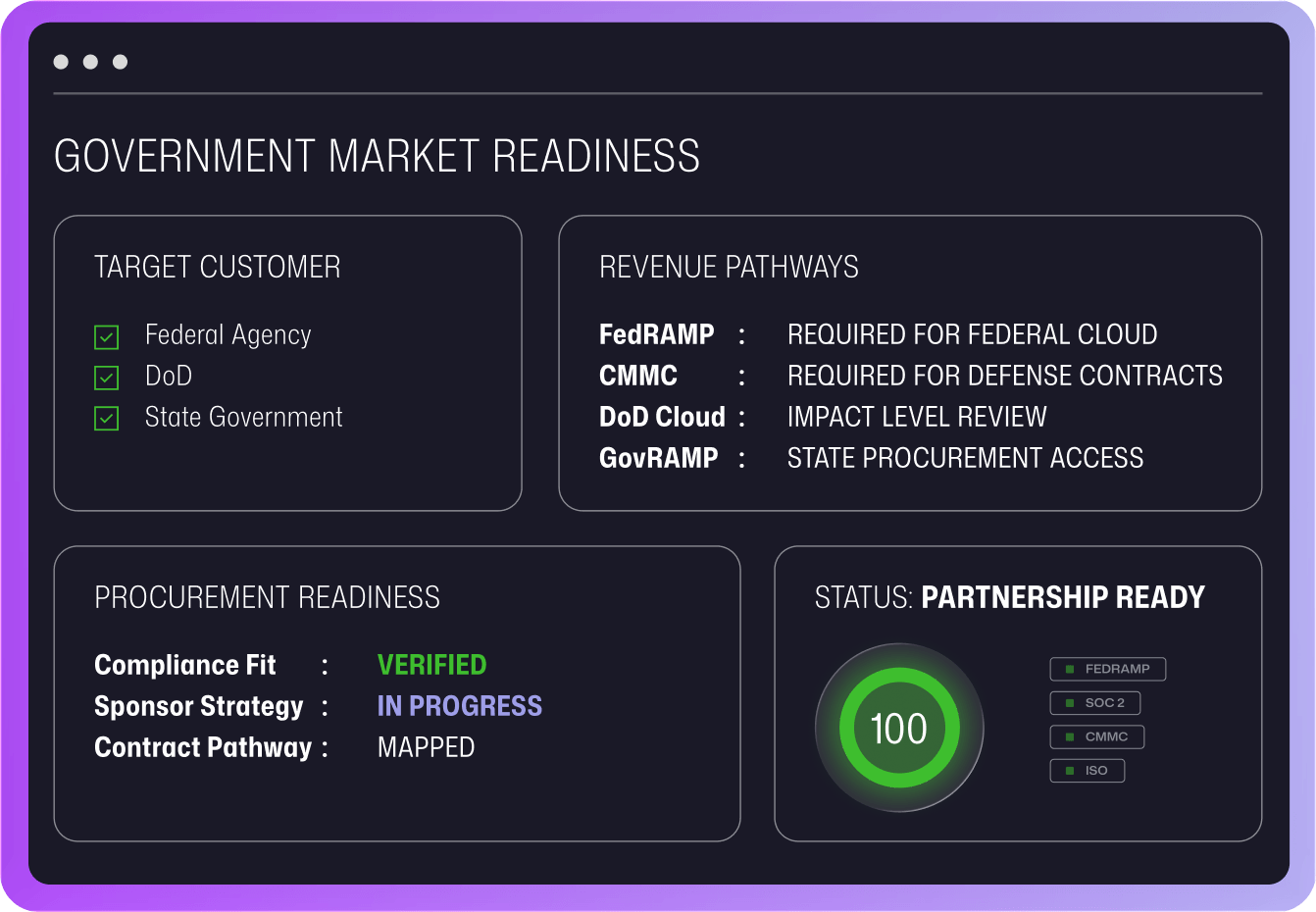Toggle the State Government checkbox
This screenshot has height=912, width=1316.
106,419
